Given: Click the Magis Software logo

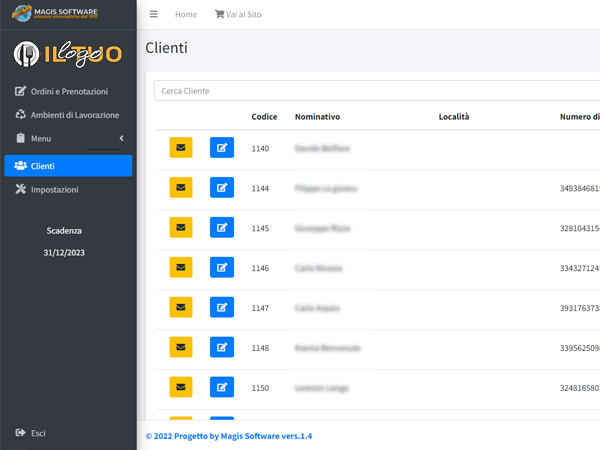Looking at the screenshot, I should tap(55, 13).
